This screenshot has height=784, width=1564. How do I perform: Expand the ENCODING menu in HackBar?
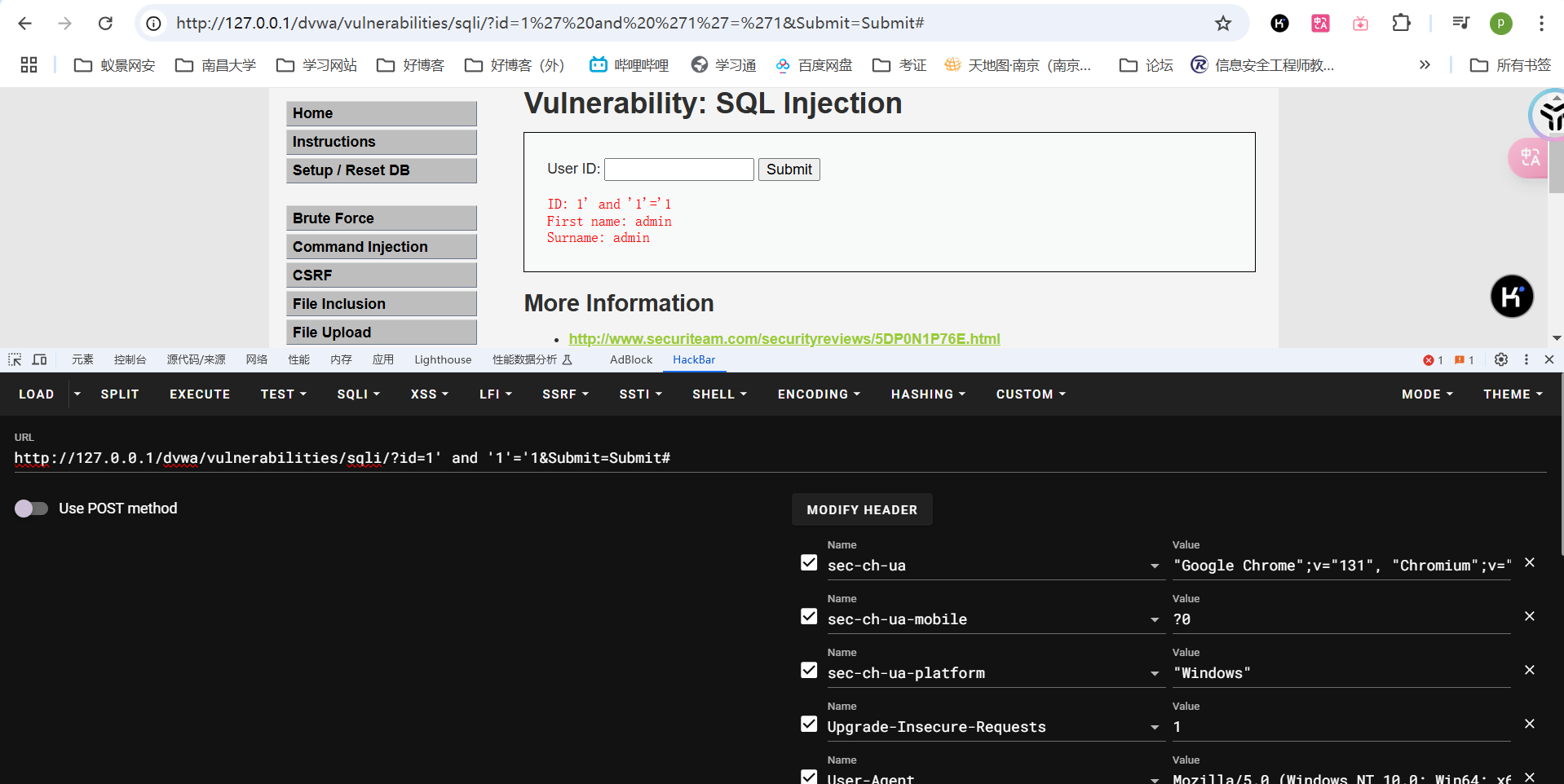pos(819,394)
